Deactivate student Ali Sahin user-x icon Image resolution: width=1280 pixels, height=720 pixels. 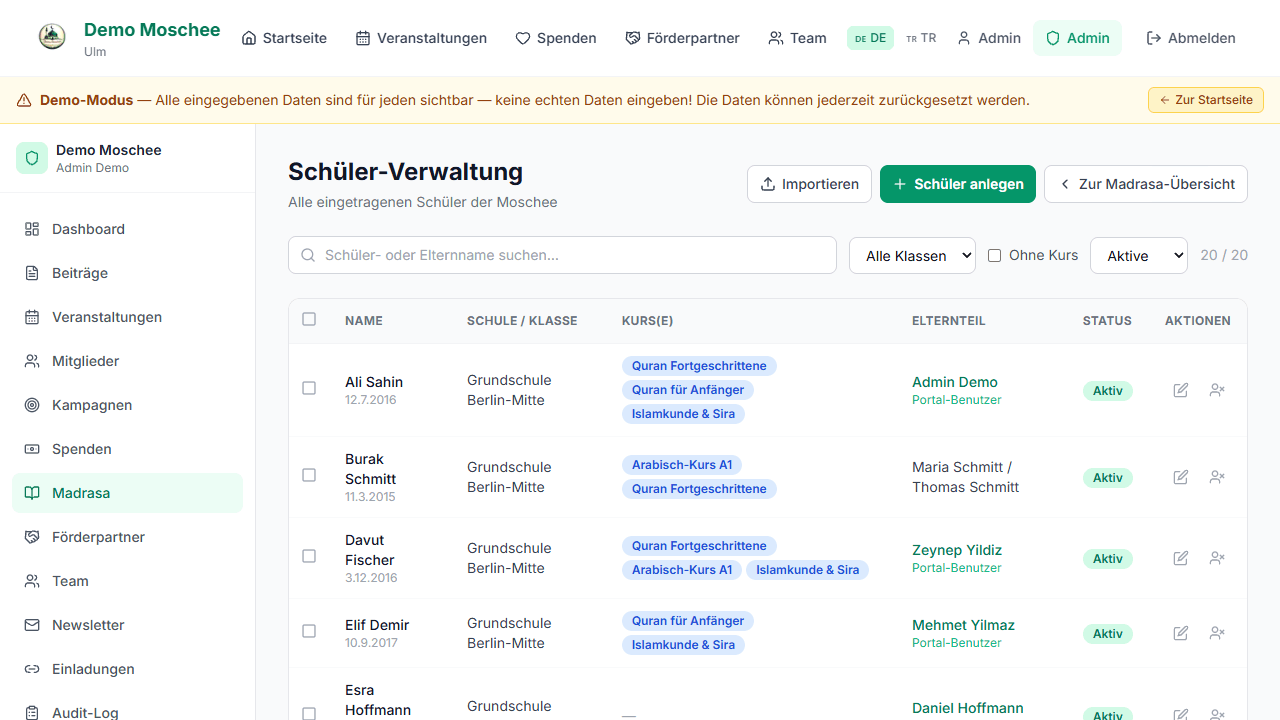(1217, 390)
